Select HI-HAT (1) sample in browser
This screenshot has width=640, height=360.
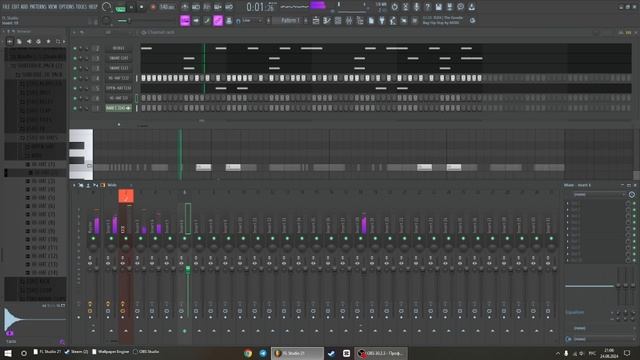[x=43, y=164]
